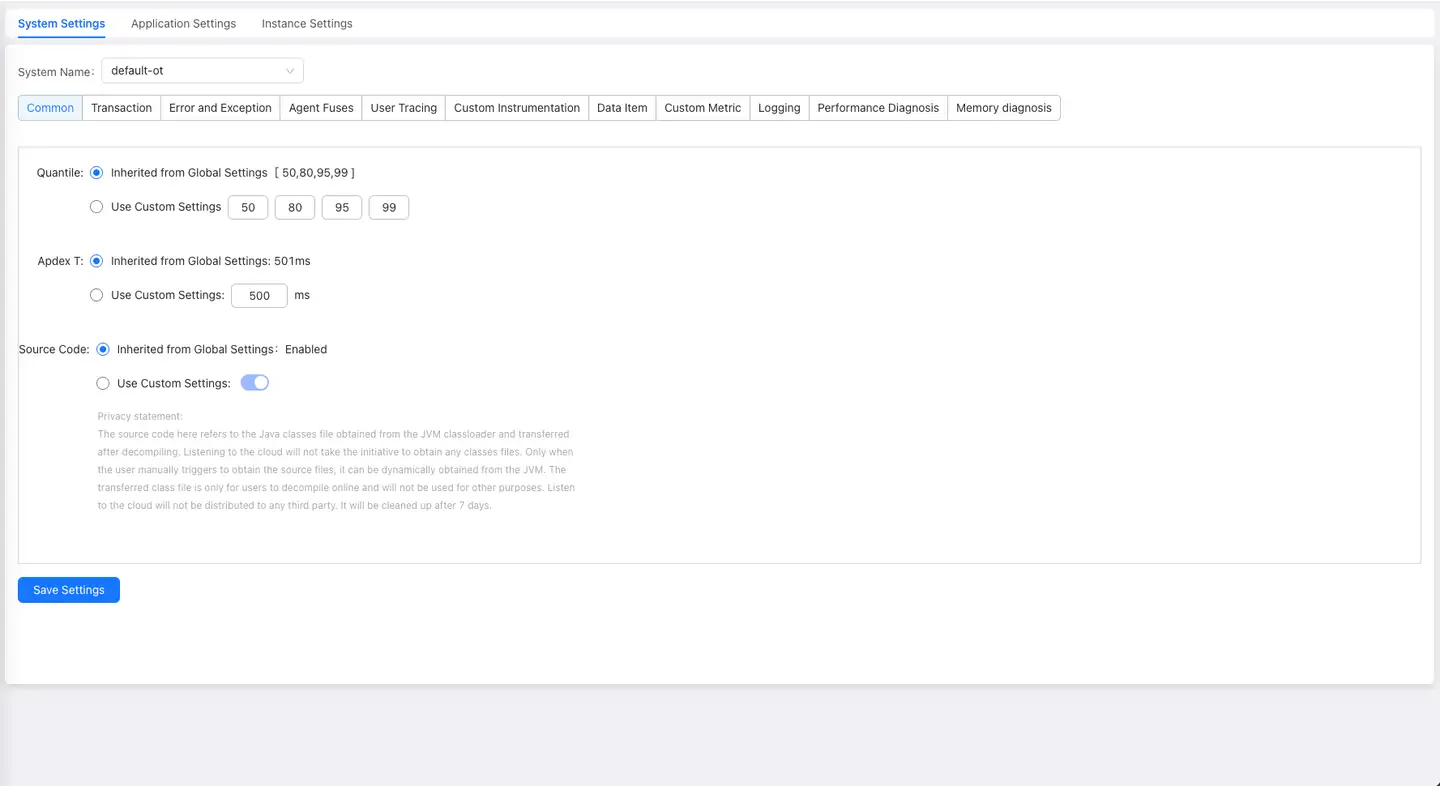Select Quantile Inherited from Global Settings radio

point(97,173)
